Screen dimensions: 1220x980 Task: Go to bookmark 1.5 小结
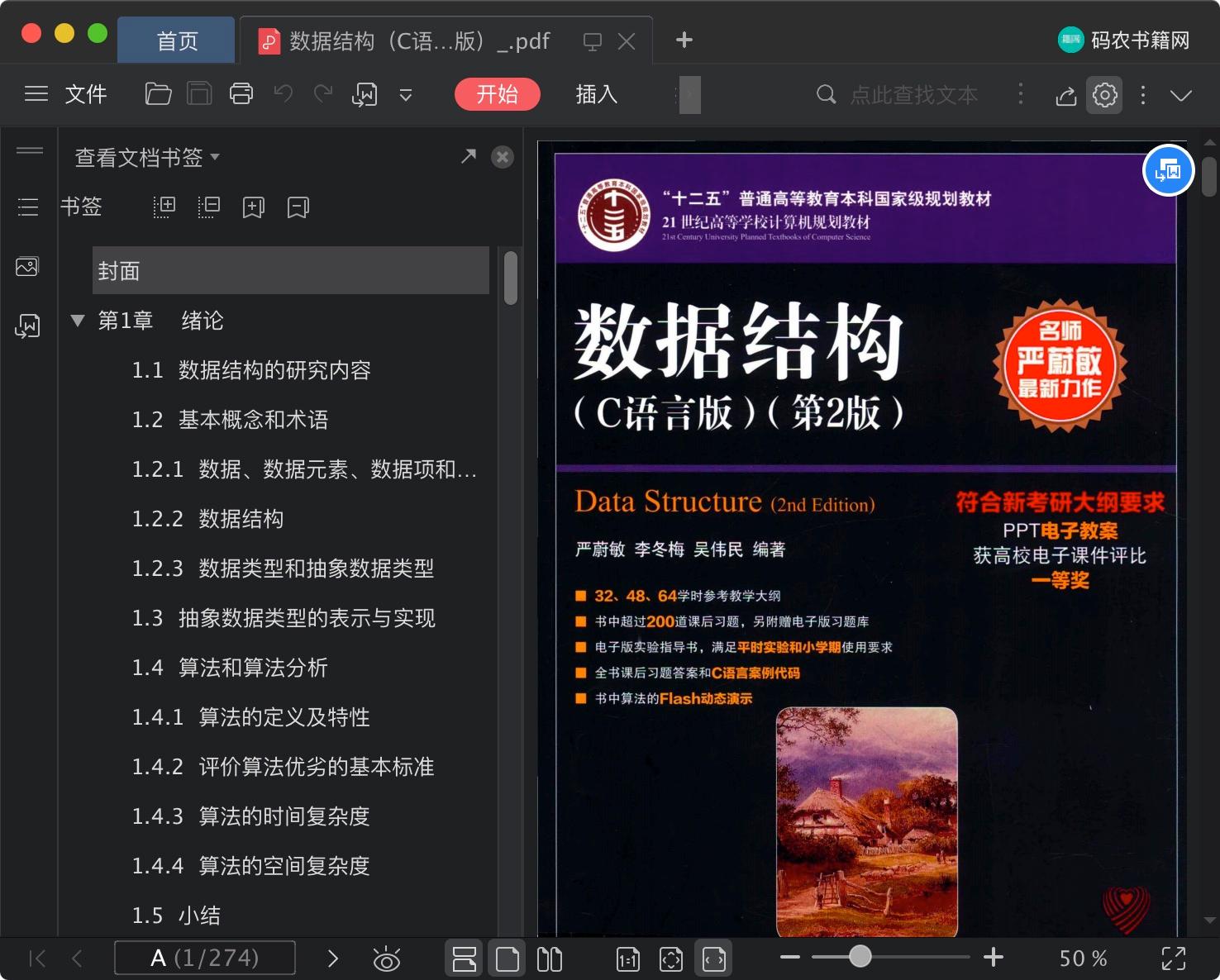[176, 916]
